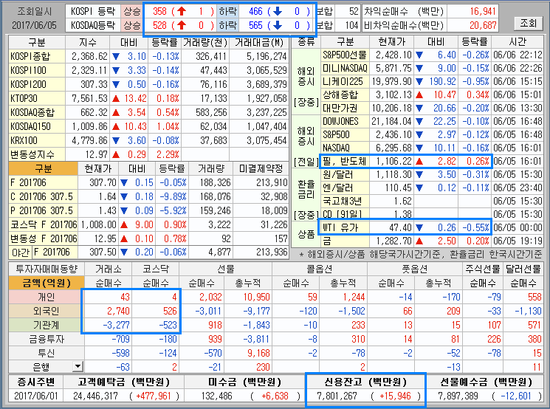Select the DOWJONES row label
550x409 pixels.
pos(345,121)
